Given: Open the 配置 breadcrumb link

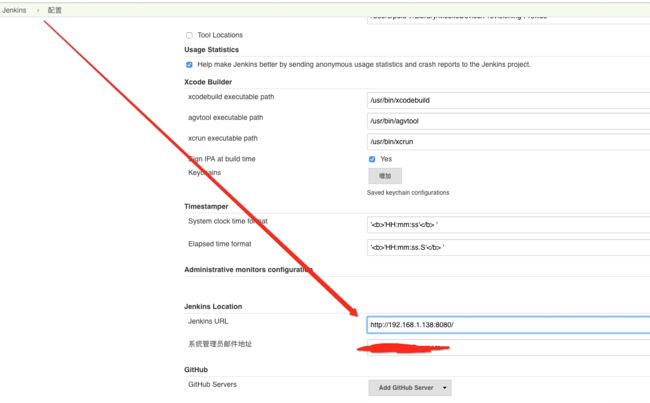Looking at the screenshot, I should 54,10.
